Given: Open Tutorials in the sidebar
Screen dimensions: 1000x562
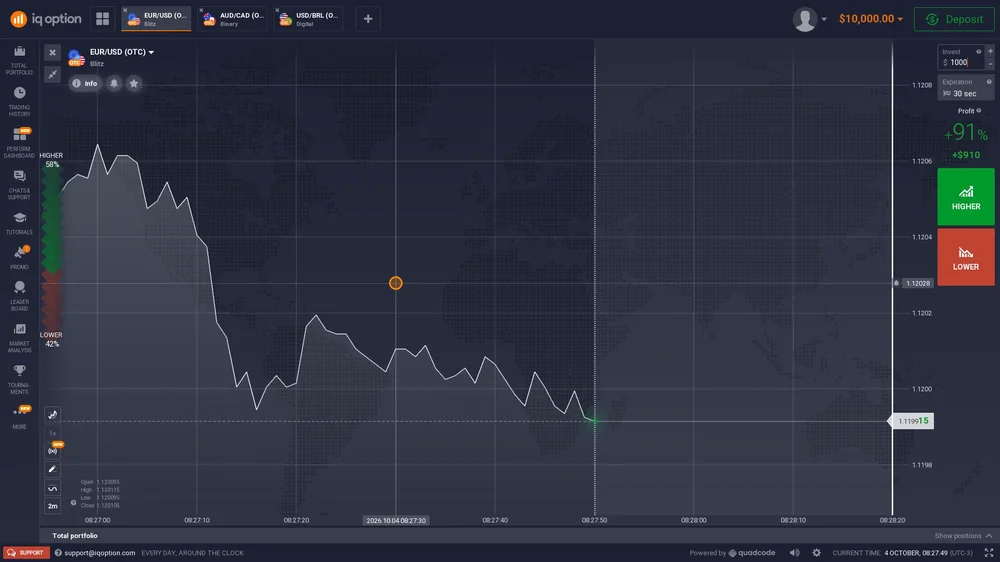Looking at the screenshot, I should tap(19, 223).
